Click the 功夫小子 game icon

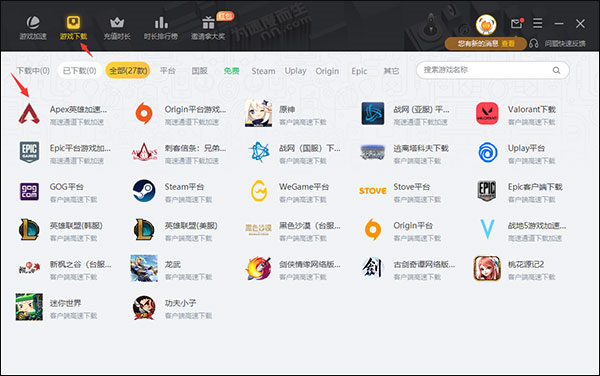[x=144, y=307]
